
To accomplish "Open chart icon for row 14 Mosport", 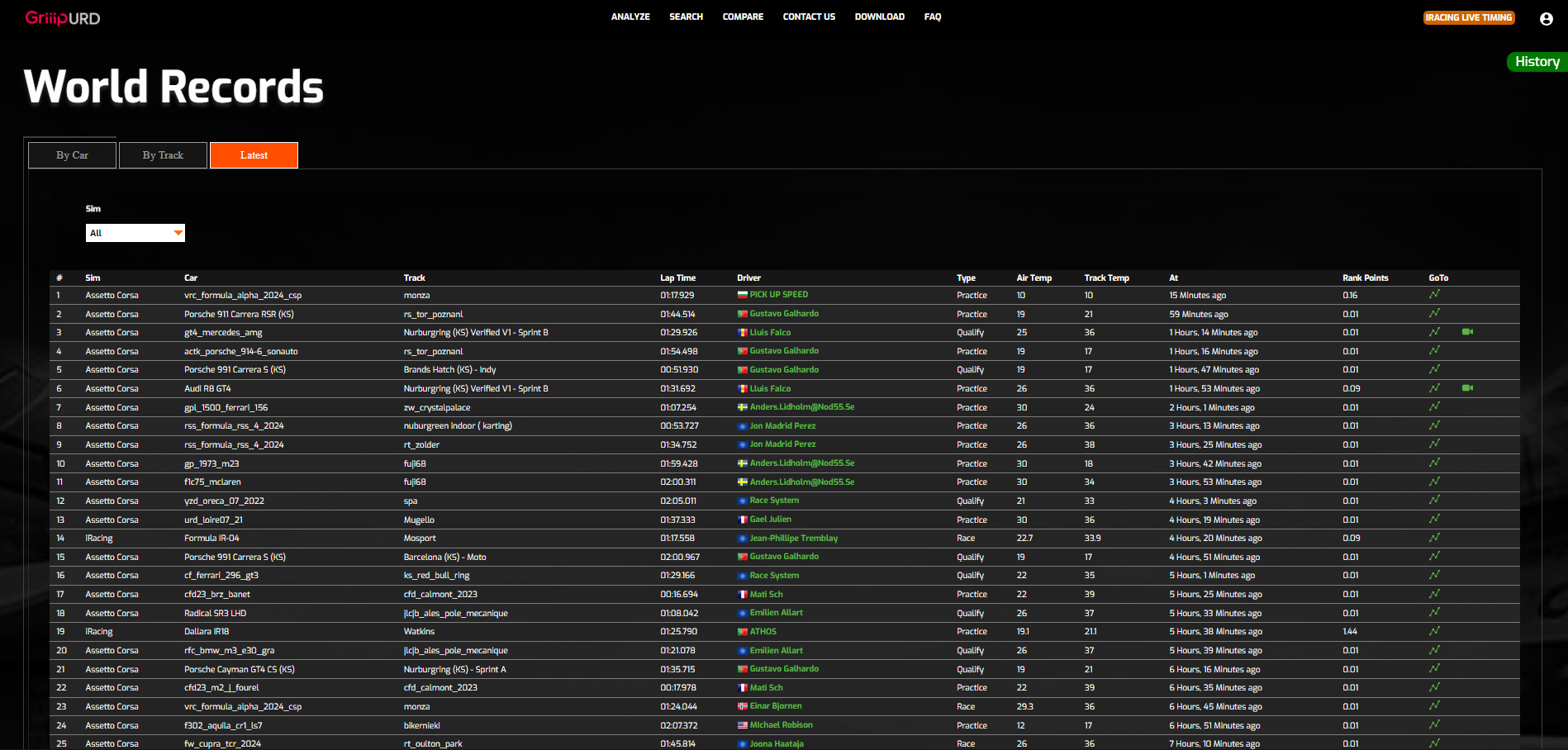I will point(1434,538).
